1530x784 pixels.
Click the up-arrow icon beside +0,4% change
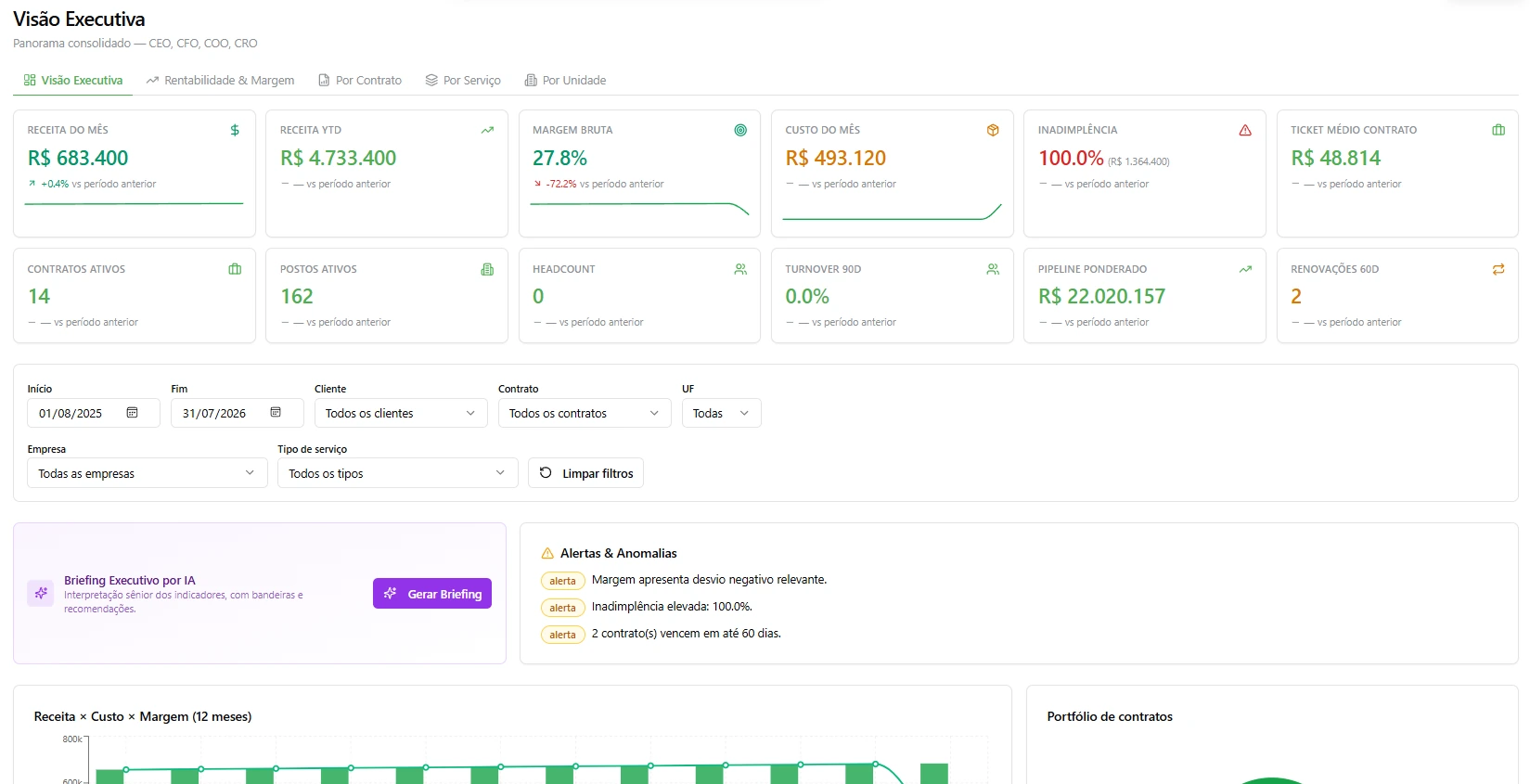tap(32, 184)
